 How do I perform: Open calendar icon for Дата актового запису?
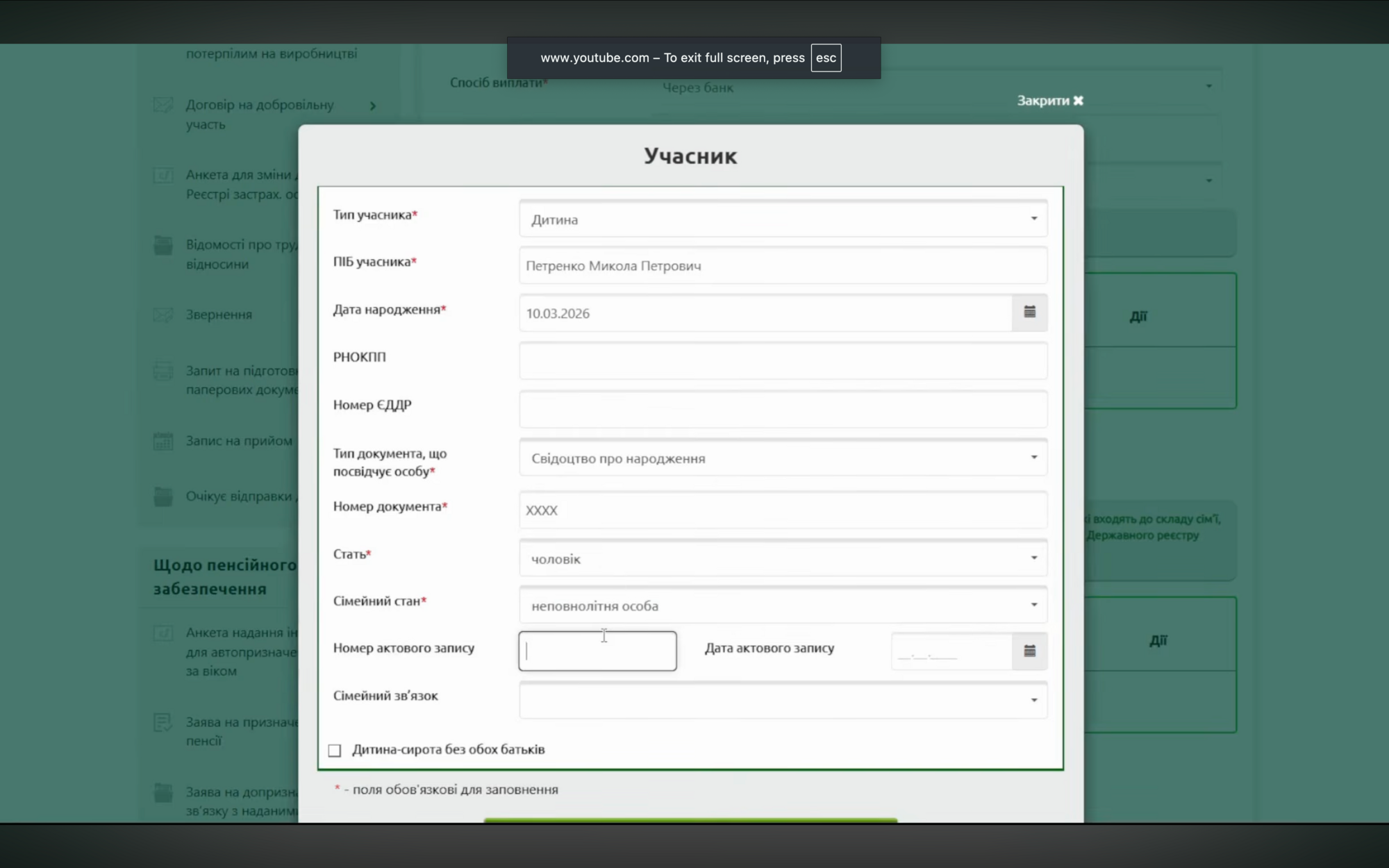pos(1029,651)
